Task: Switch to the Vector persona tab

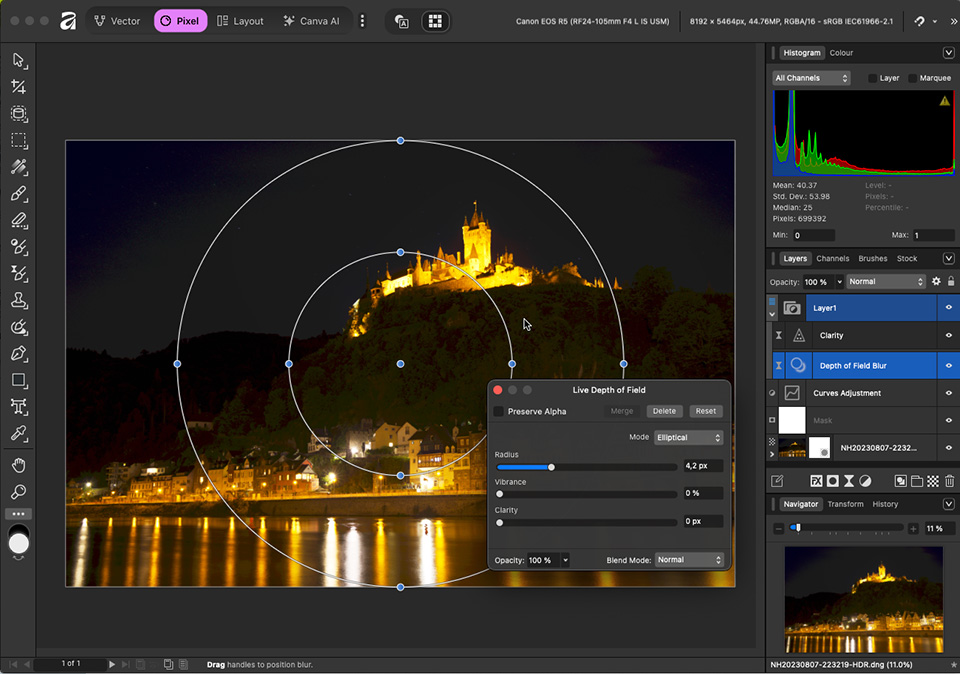Action: [x=117, y=21]
